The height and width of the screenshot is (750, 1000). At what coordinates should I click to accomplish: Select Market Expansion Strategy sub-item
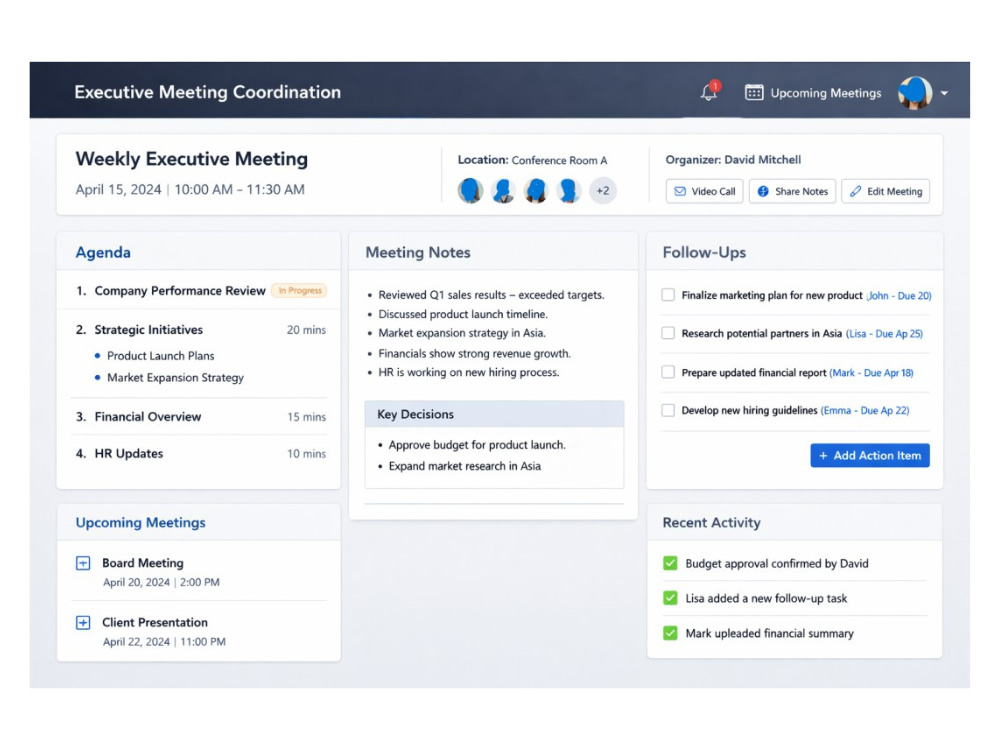pyautogui.click(x=175, y=378)
